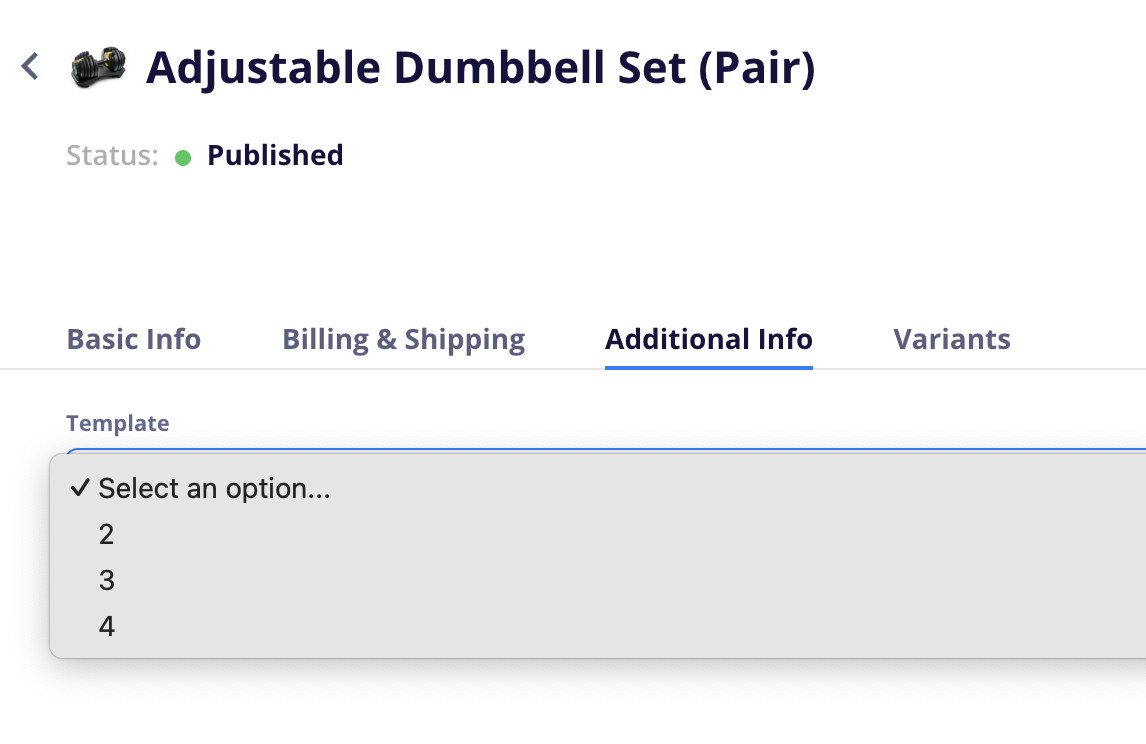This screenshot has height=744, width=1146.
Task: Click the Published status text
Action: [275, 155]
